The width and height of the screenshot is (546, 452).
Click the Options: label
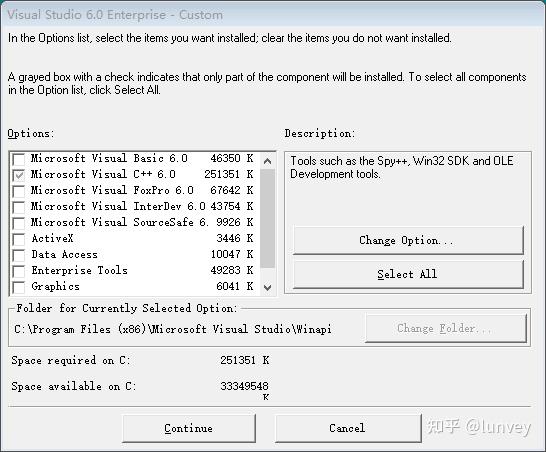(x=31, y=133)
